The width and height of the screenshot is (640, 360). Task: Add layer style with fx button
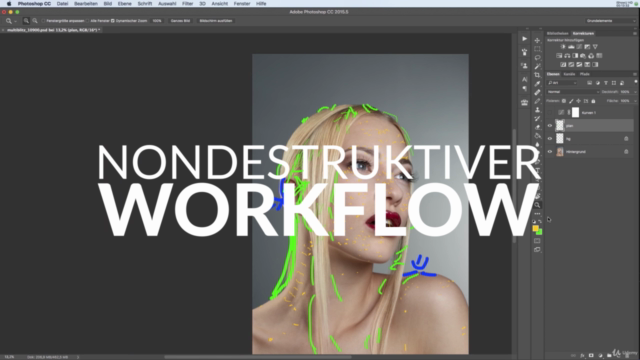pos(582,356)
